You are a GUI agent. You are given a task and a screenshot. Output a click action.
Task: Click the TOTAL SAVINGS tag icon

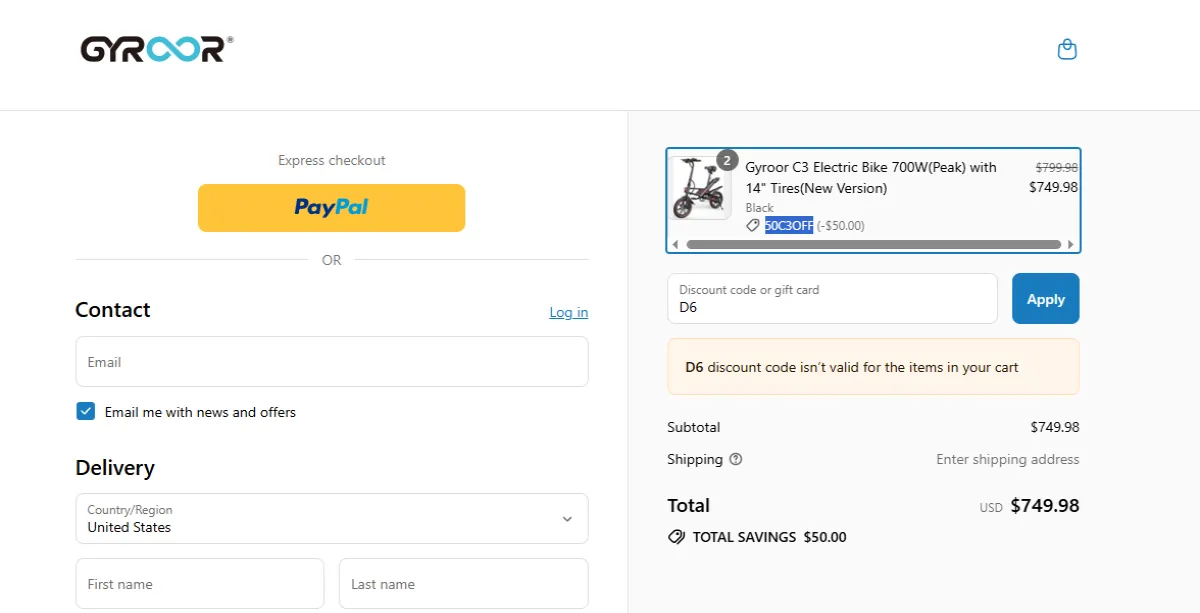coord(678,537)
